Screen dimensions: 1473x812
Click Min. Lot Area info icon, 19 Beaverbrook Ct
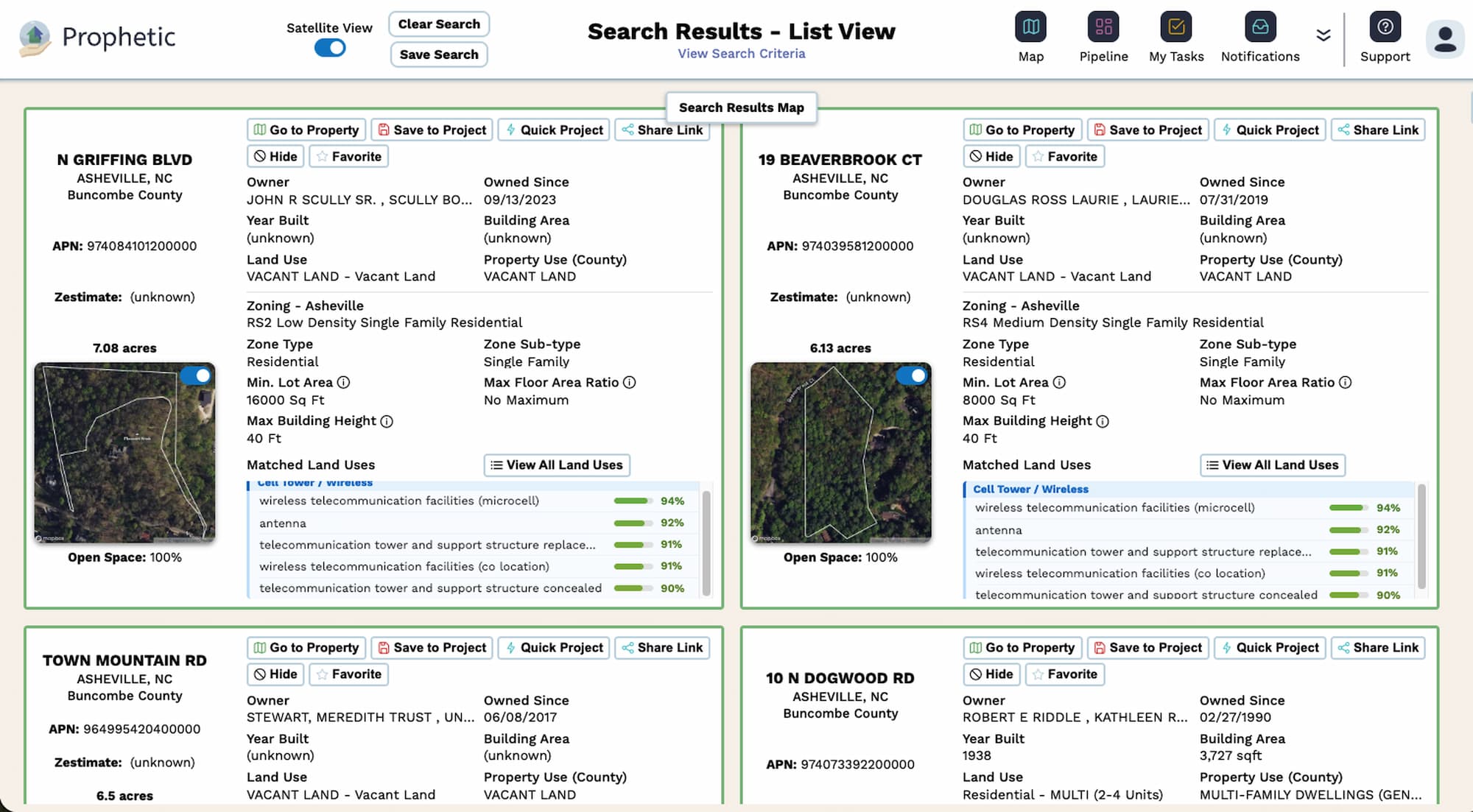click(x=1059, y=383)
